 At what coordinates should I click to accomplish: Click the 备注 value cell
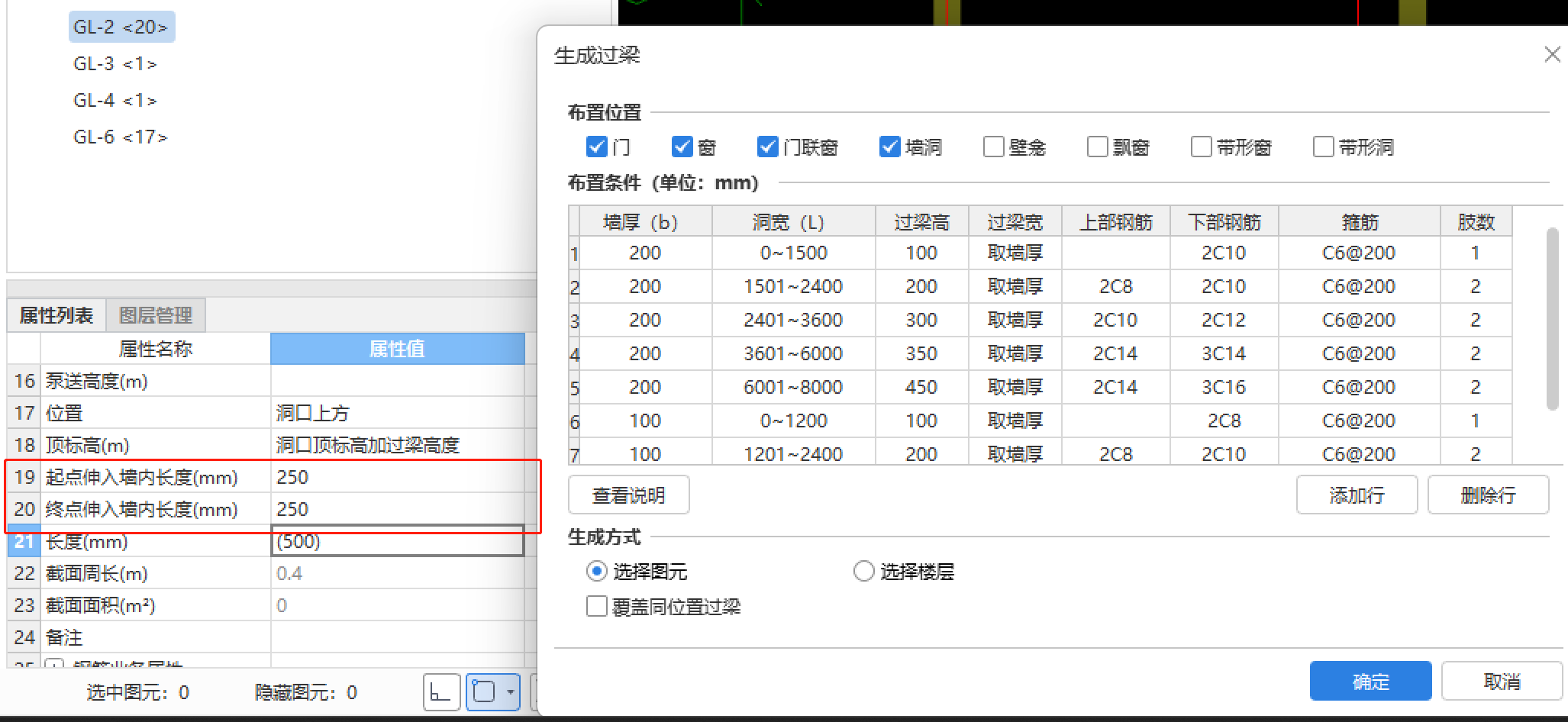click(x=397, y=637)
